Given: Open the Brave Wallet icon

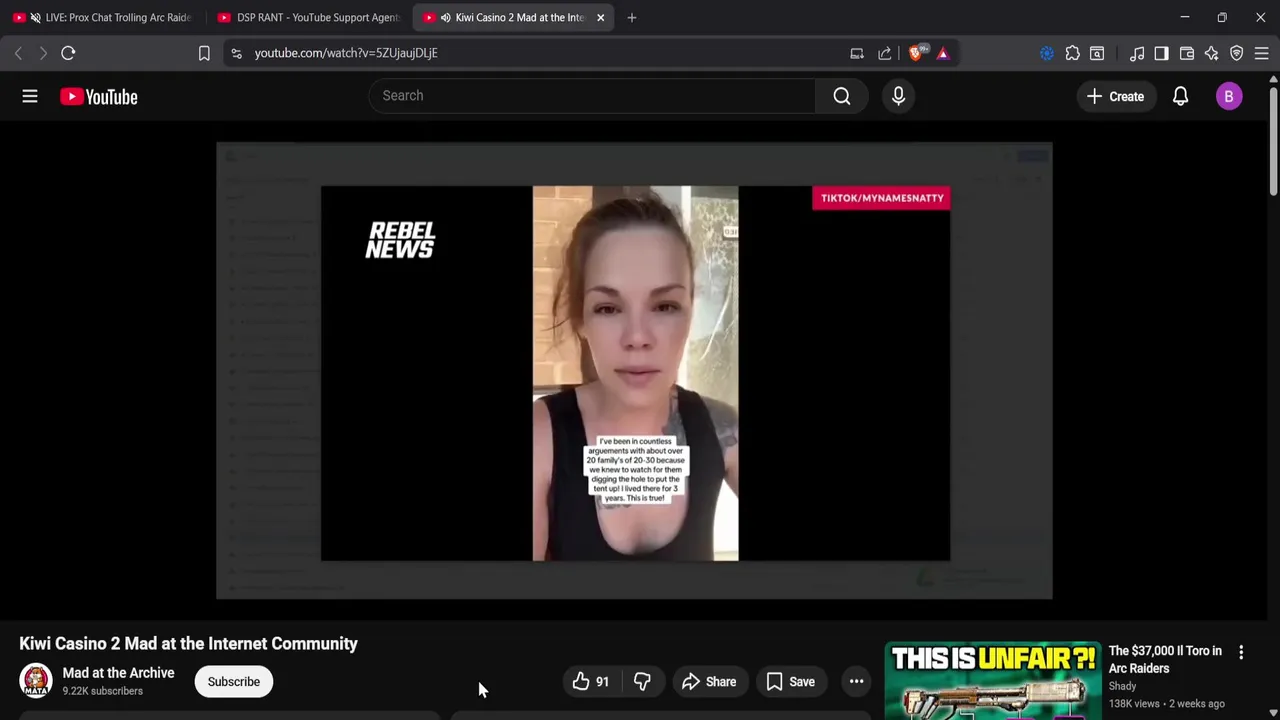Looking at the screenshot, I should click(x=1187, y=53).
